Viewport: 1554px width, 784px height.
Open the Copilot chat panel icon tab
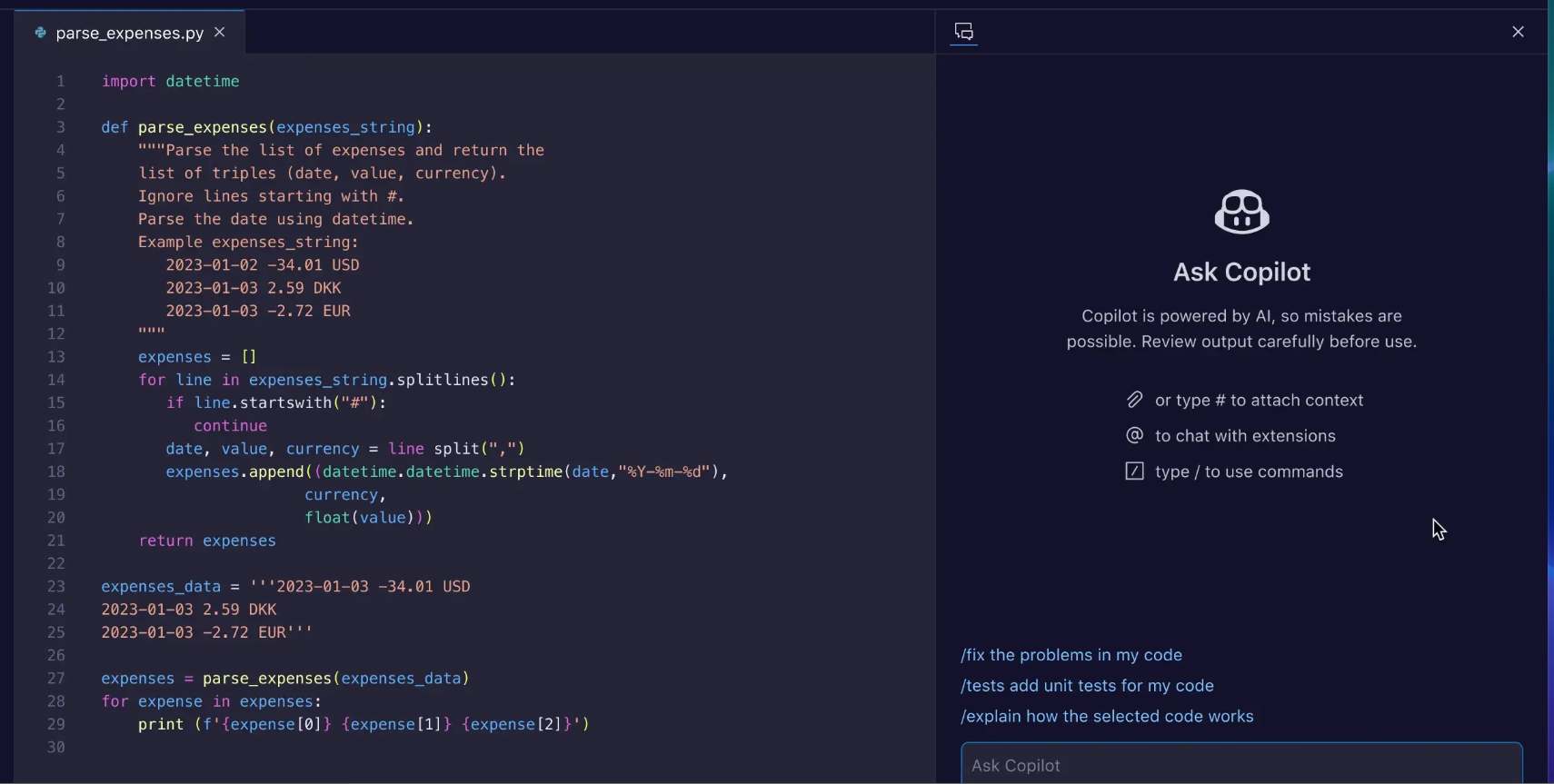(964, 33)
